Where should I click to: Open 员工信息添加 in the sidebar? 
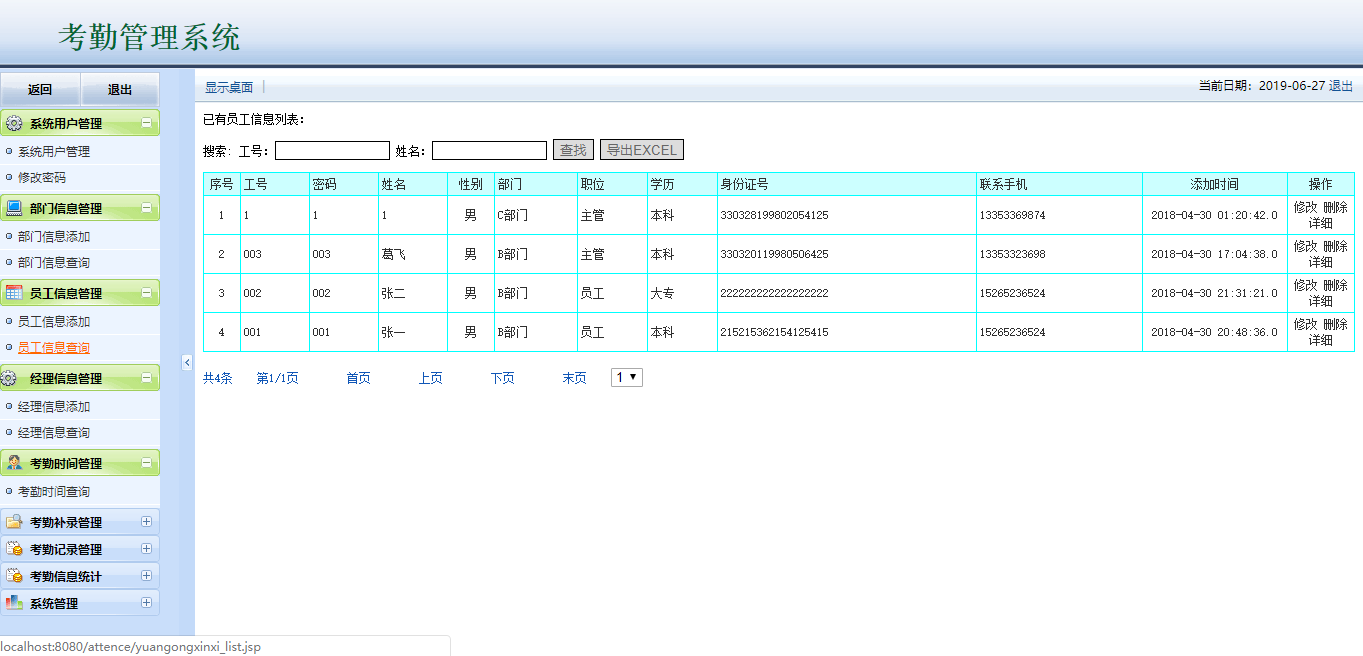point(54,322)
